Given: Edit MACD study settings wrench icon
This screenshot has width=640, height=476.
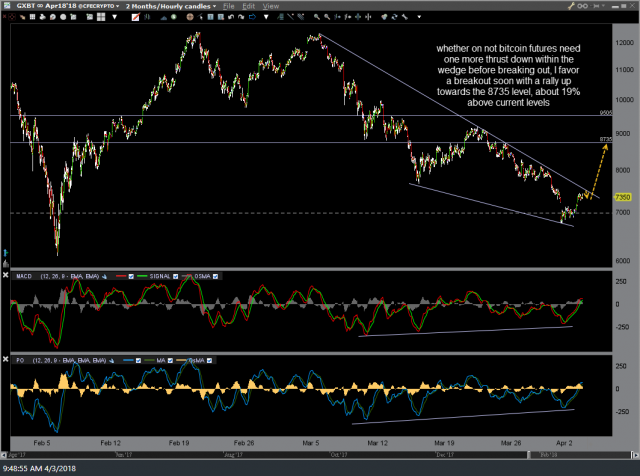Looking at the screenshot, I should coord(104,276).
